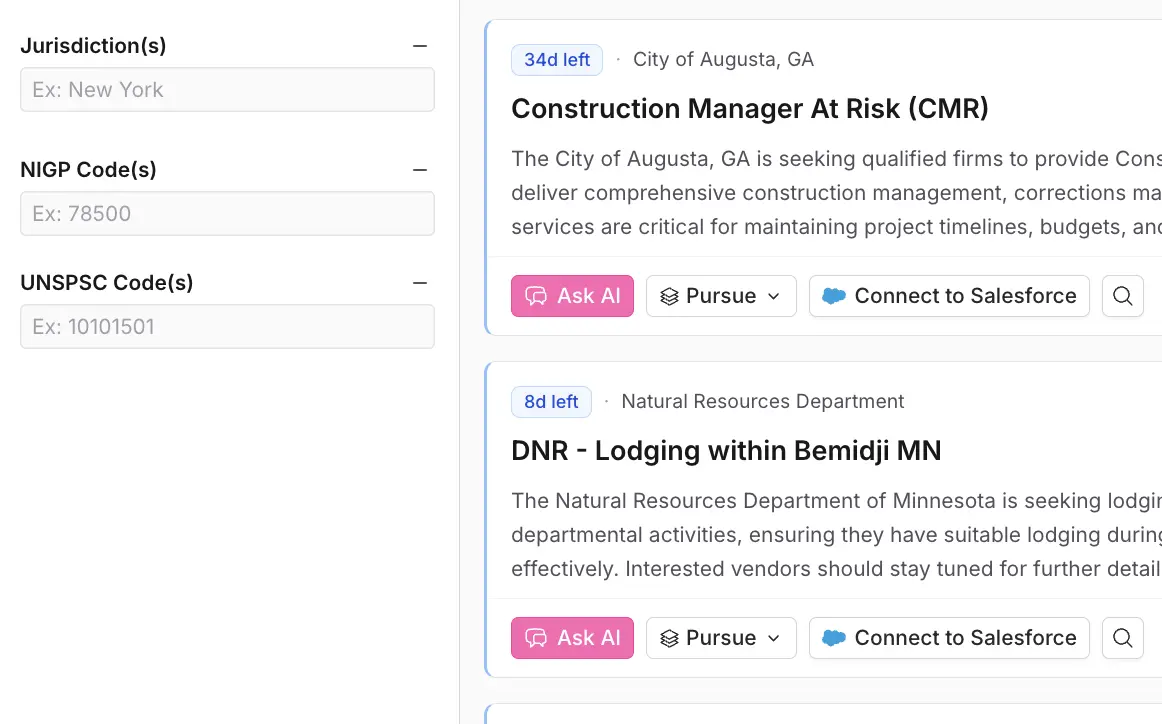Open the Pursue dropdown on the CMR listing

point(775,296)
